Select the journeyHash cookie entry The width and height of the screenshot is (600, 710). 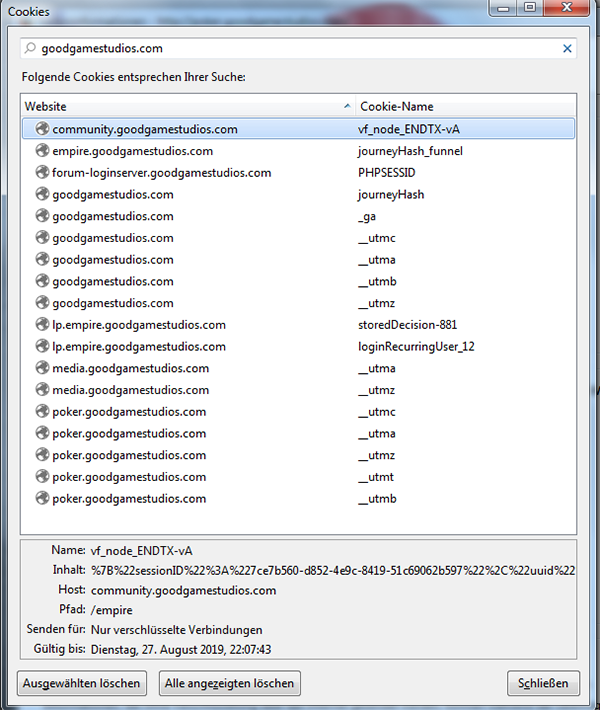(298, 194)
